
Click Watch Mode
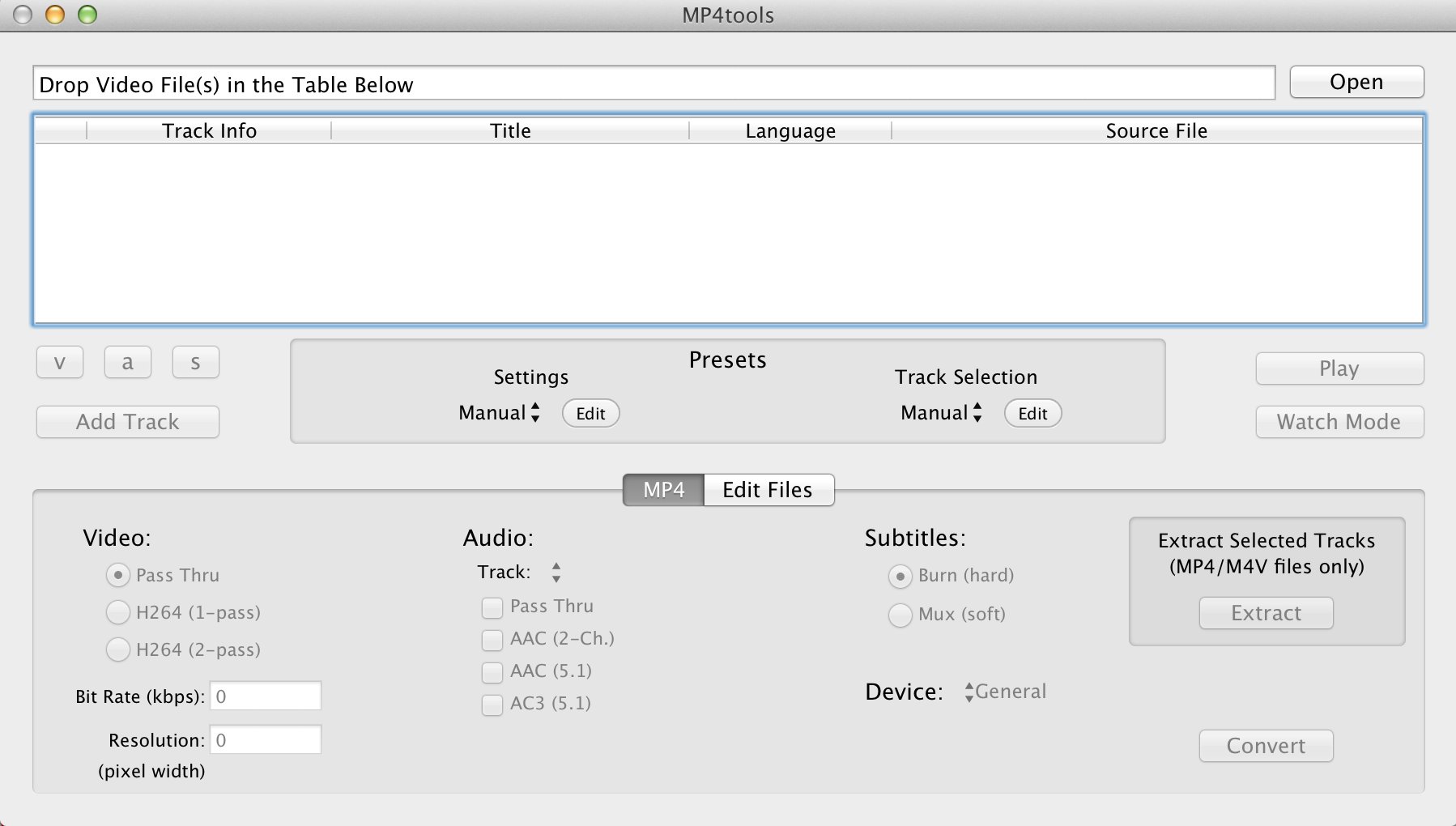[1339, 422]
